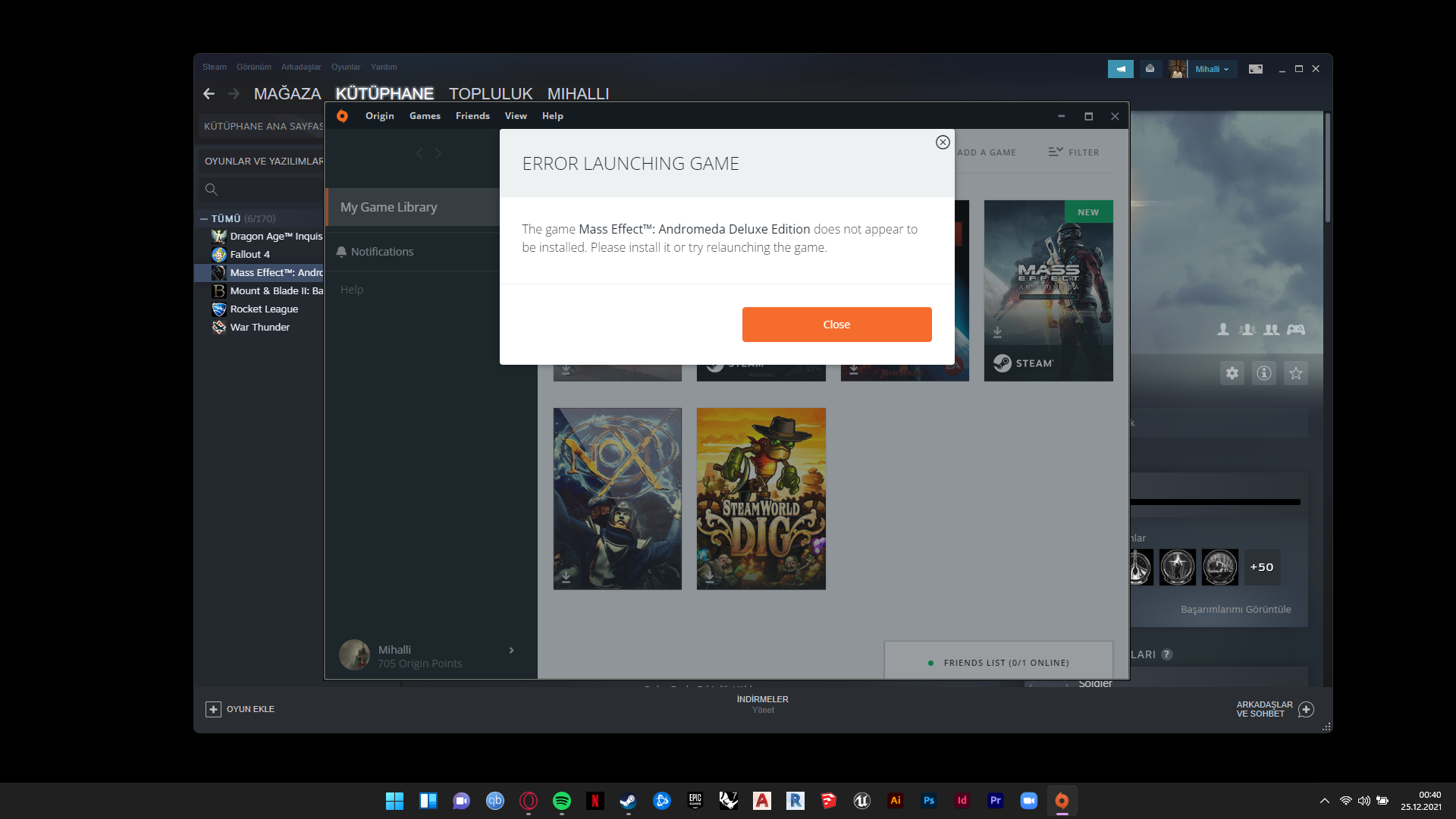Switch to the TOPLULUK tab
Viewport: 1456px width, 819px height.
491,93
